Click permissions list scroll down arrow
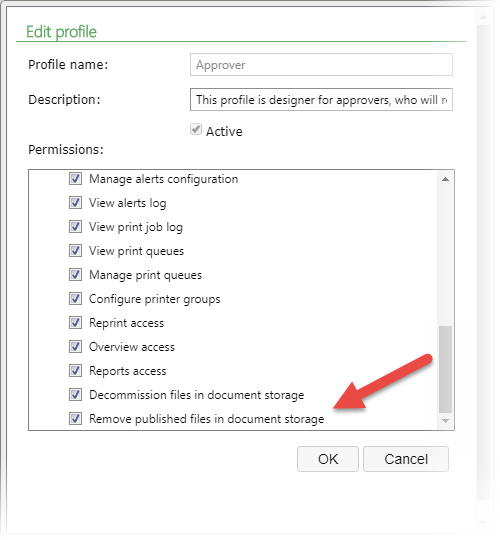 (x=445, y=421)
